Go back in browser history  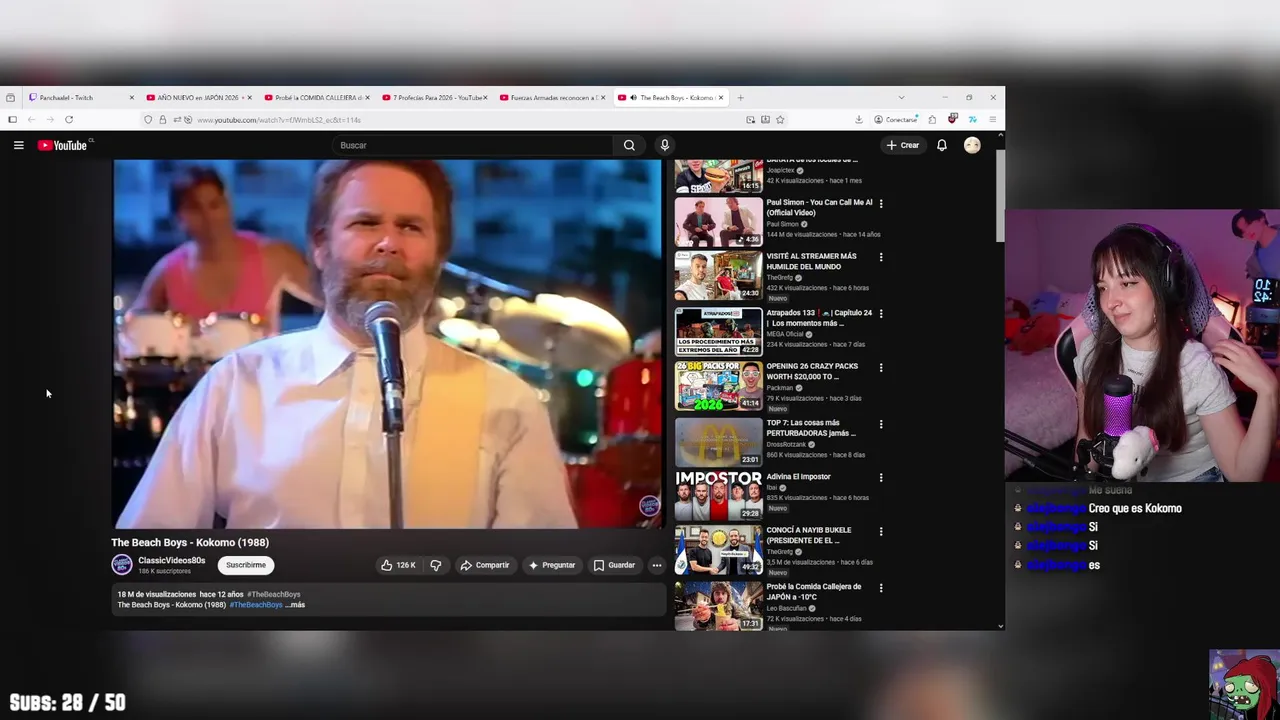coord(31,119)
